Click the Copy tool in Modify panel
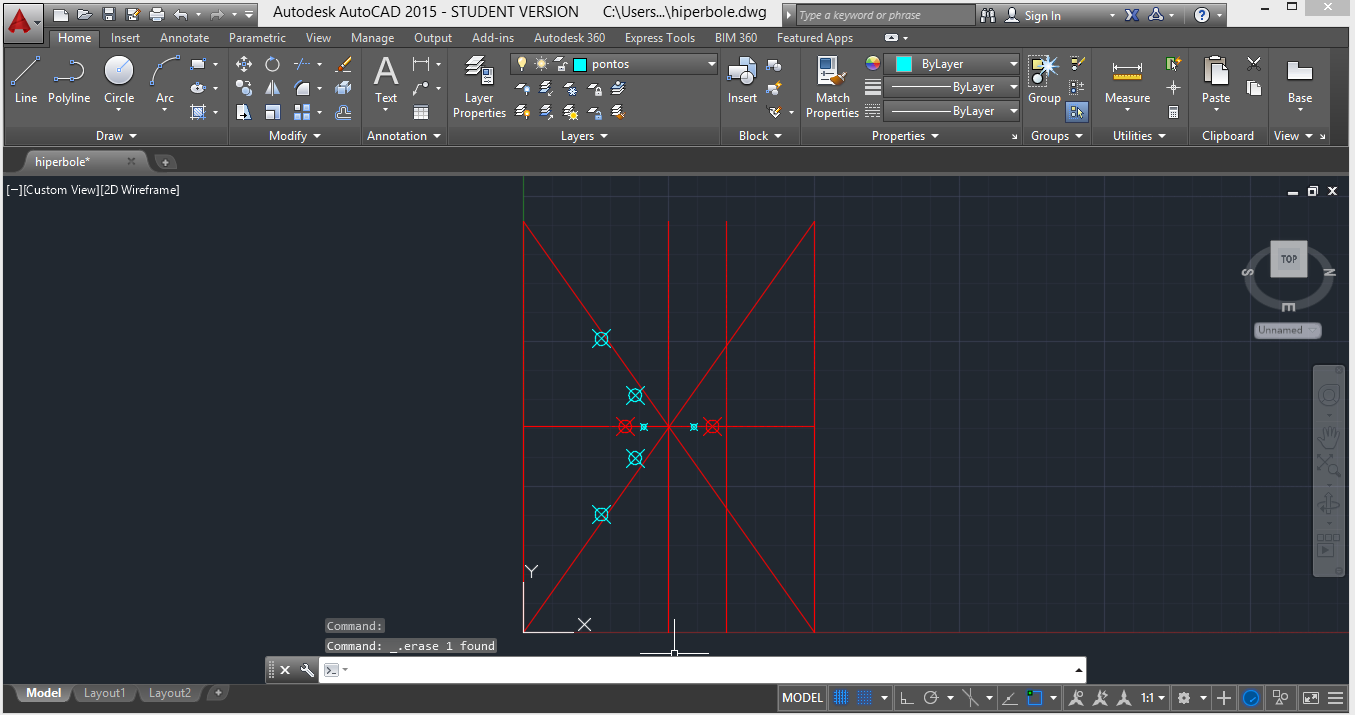 point(244,88)
